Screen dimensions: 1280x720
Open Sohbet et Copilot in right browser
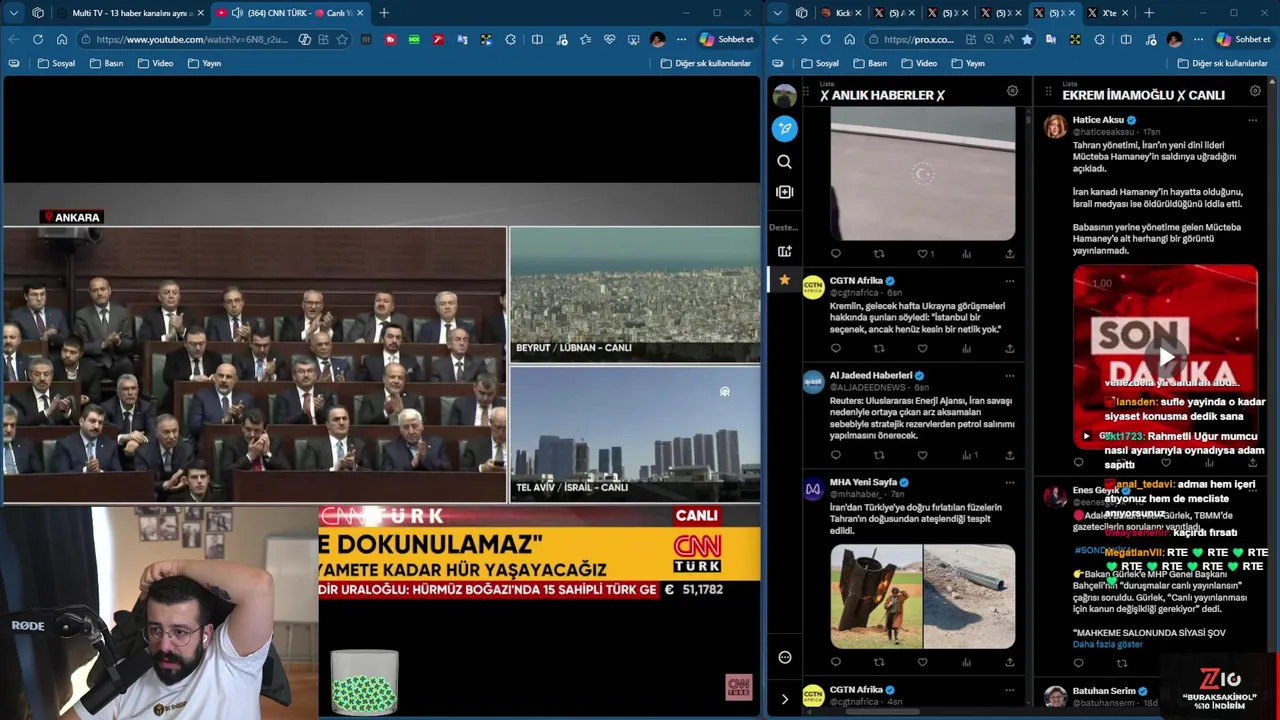pyautogui.click(x=1243, y=39)
